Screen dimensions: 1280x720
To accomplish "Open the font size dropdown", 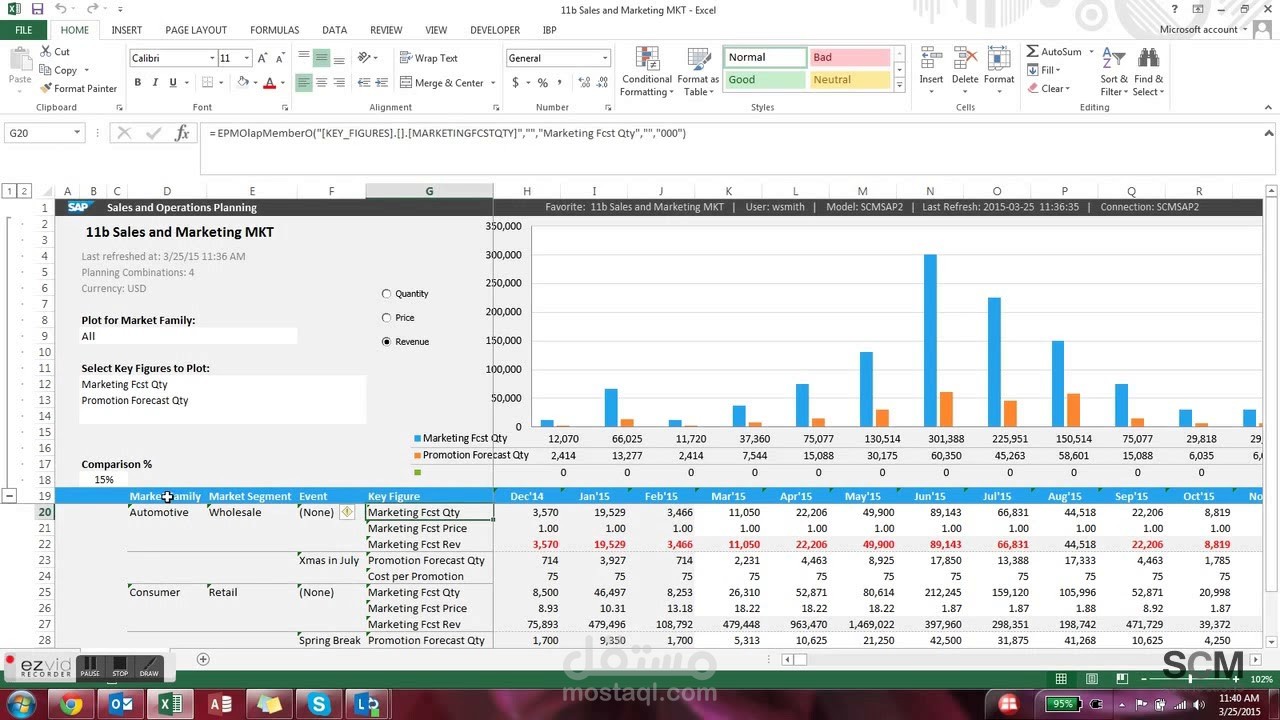I will click(247, 58).
